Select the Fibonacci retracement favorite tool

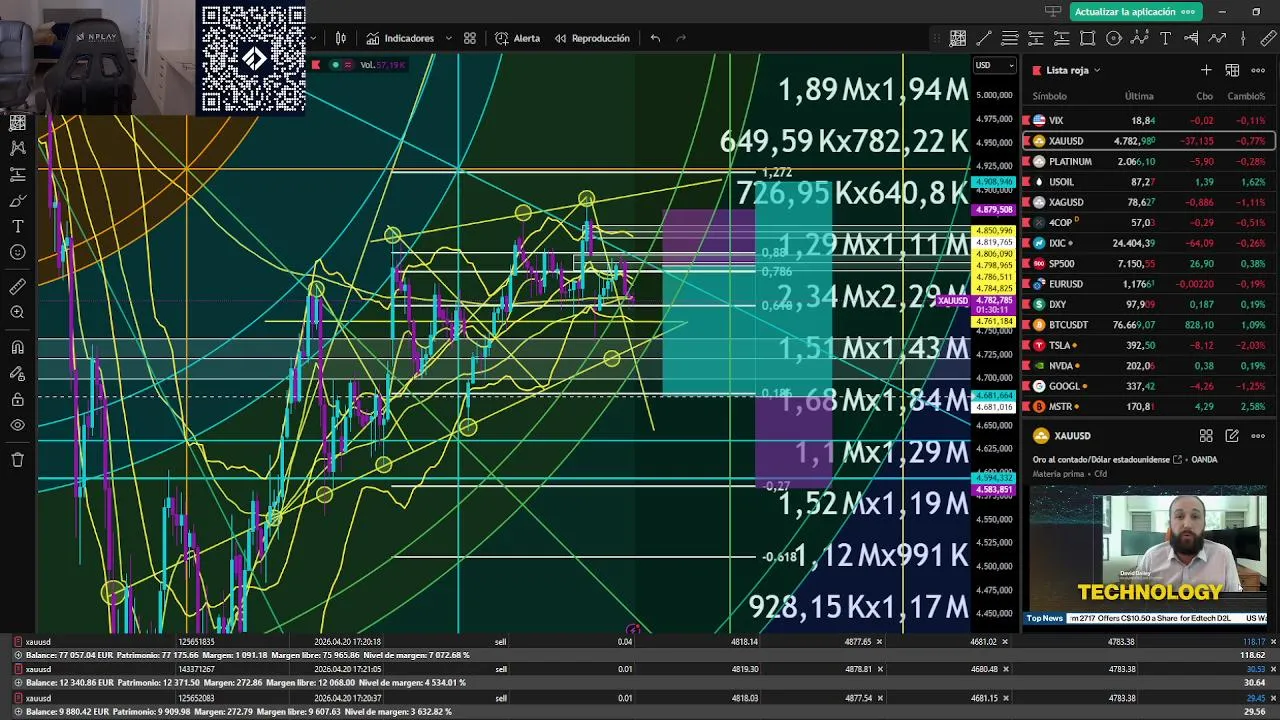[x=1010, y=38]
